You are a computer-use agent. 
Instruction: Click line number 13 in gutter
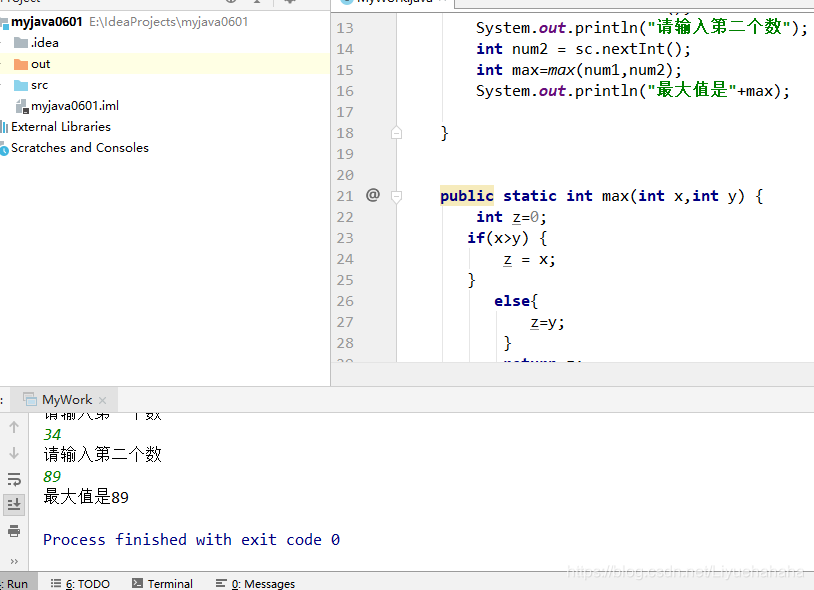pos(345,28)
